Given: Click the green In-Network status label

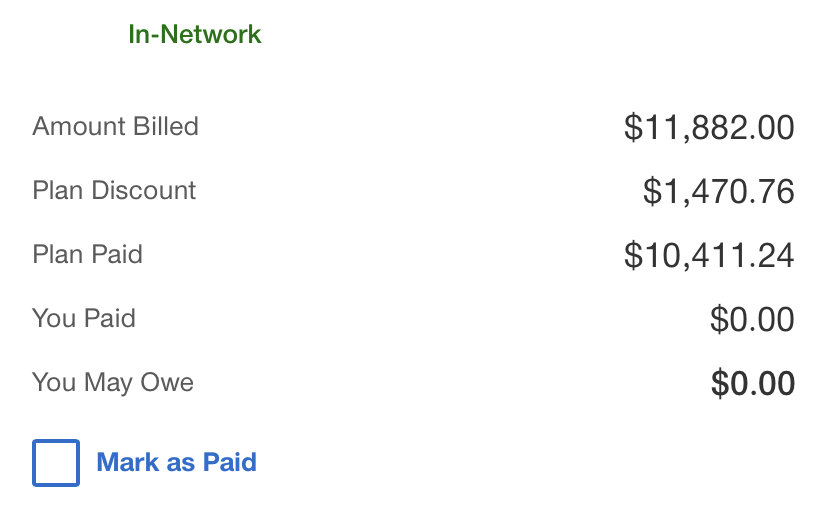Looking at the screenshot, I should [x=195, y=34].
